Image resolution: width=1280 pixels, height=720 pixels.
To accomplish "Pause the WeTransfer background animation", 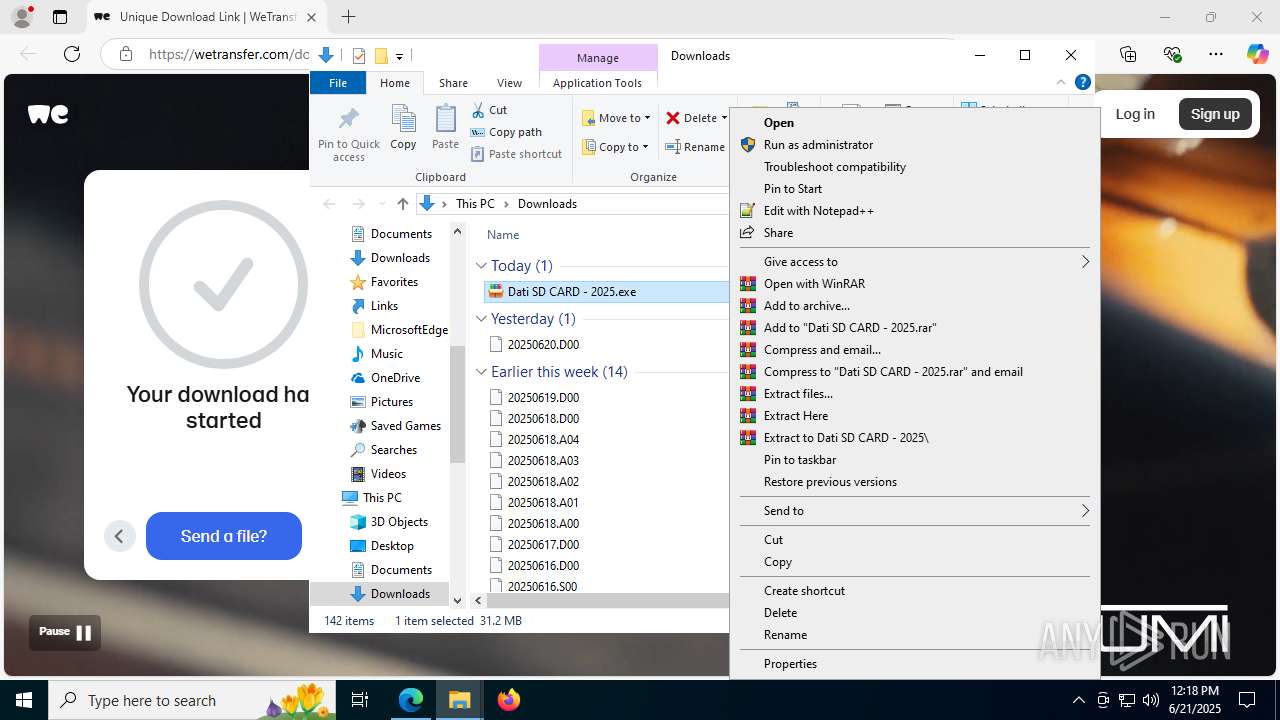I will tap(65, 632).
